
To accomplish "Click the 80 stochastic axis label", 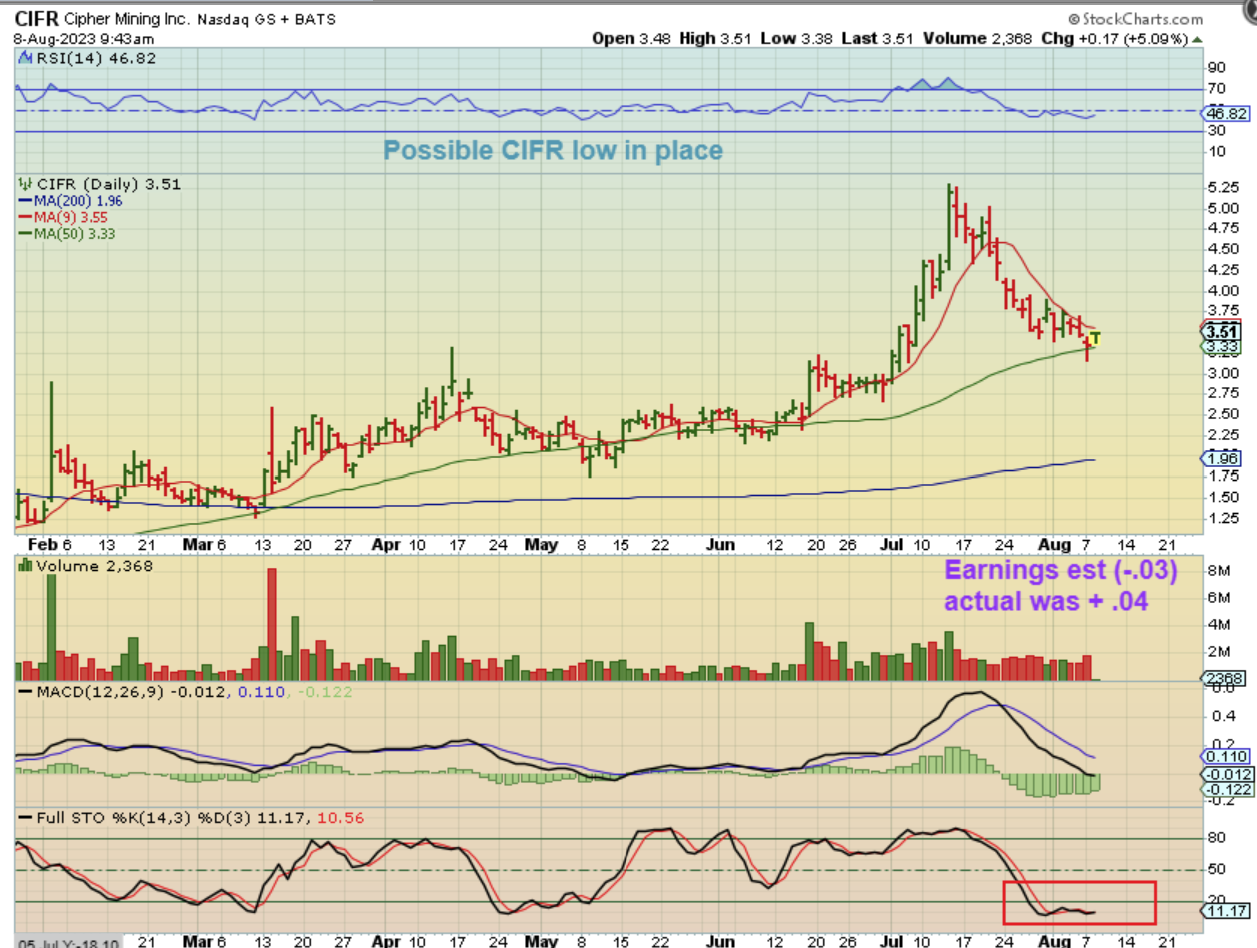I will pos(1217,840).
